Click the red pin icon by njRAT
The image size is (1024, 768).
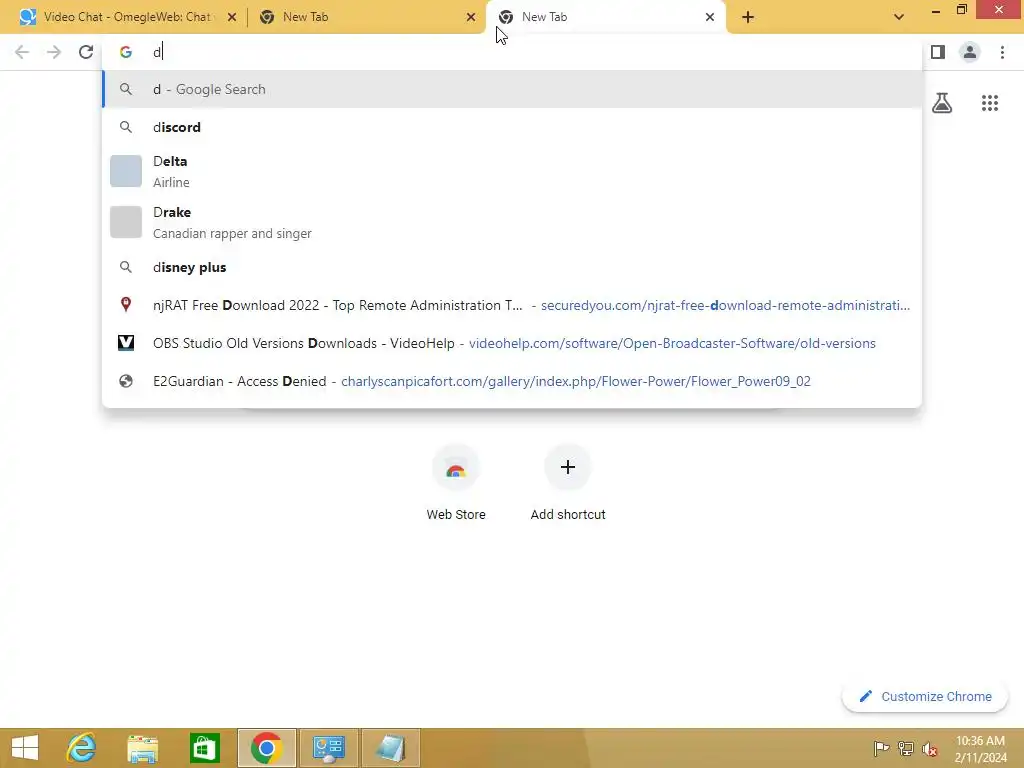point(126,304)
